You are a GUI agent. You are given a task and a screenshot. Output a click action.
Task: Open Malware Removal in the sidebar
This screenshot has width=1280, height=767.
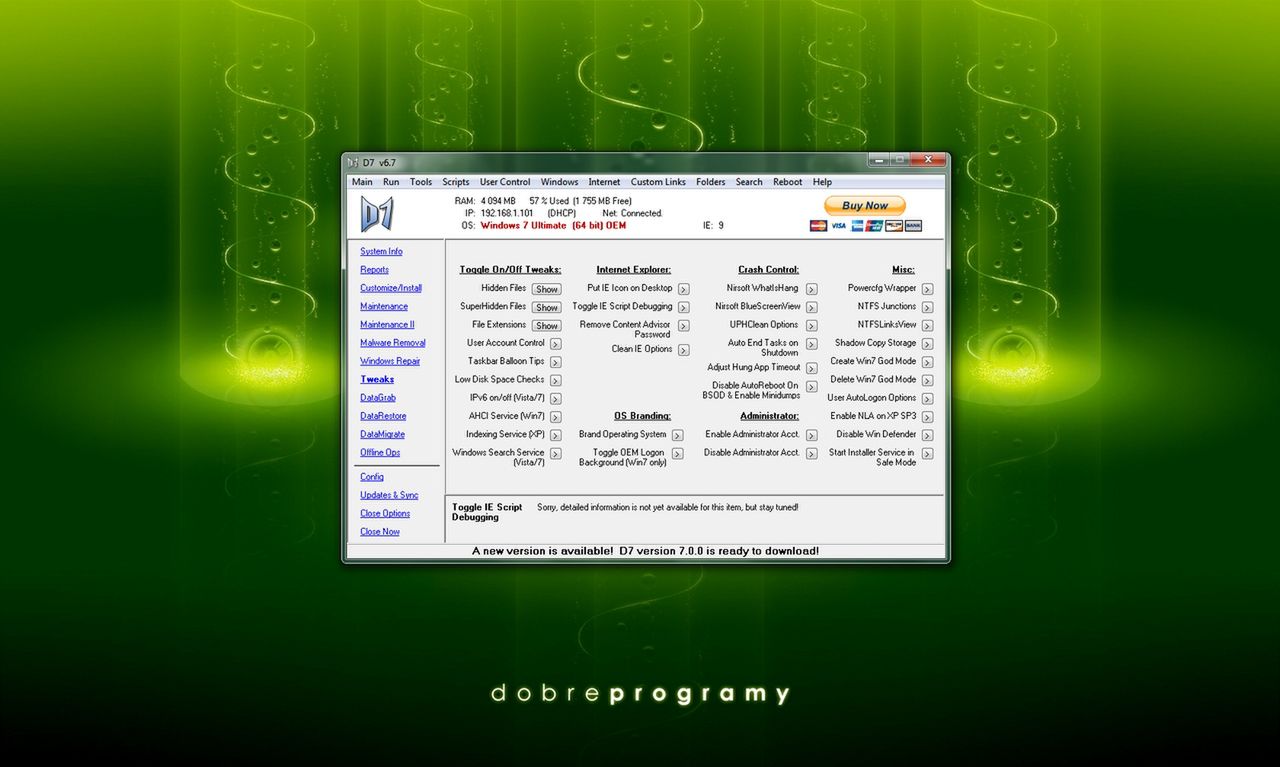(x=392, y=343)
